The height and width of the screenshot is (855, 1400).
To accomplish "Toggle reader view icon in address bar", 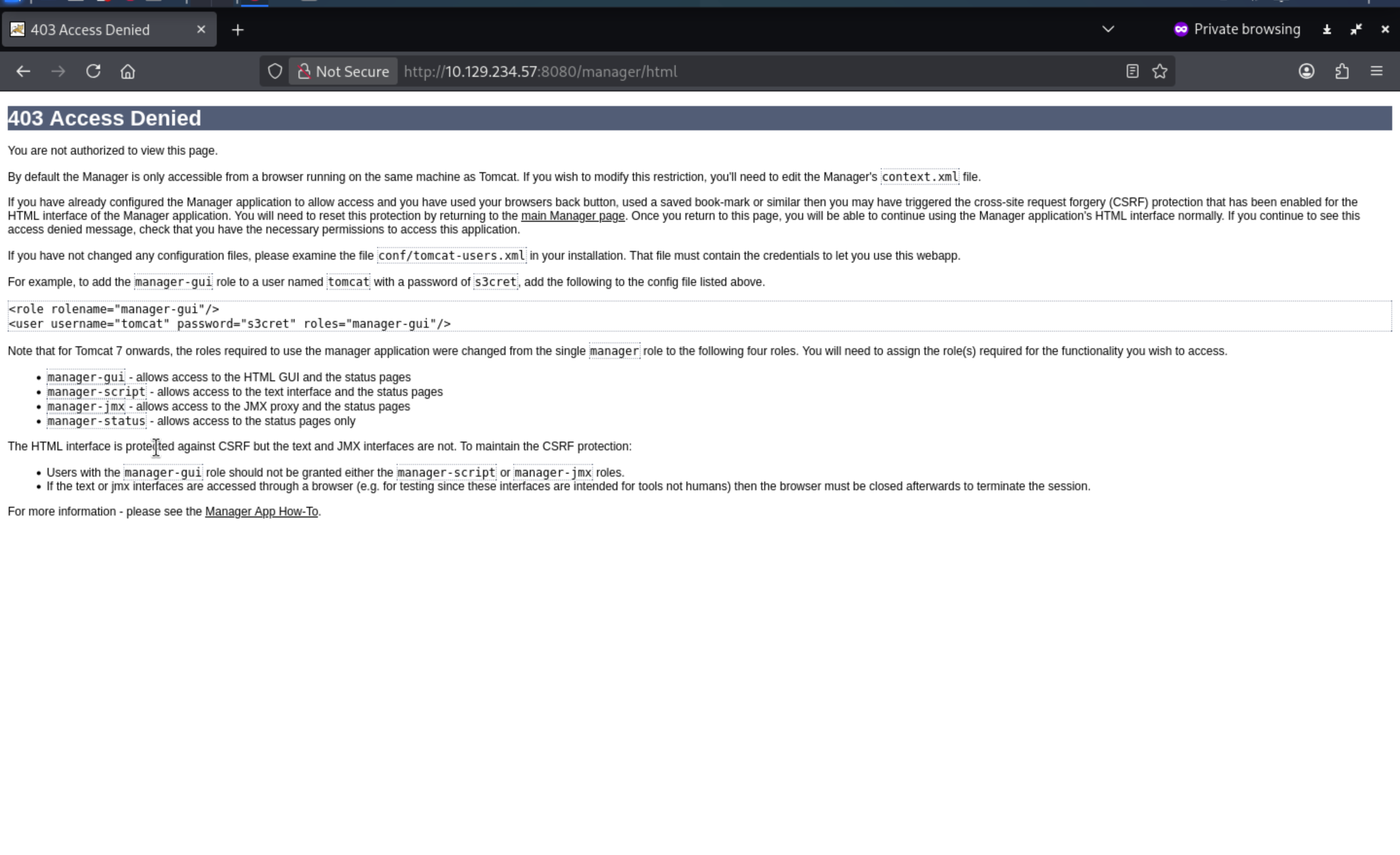I will [1132, 71].
